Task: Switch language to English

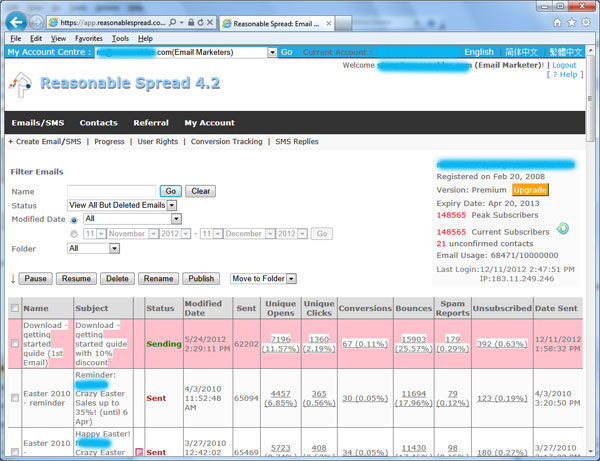Action: 479,52
